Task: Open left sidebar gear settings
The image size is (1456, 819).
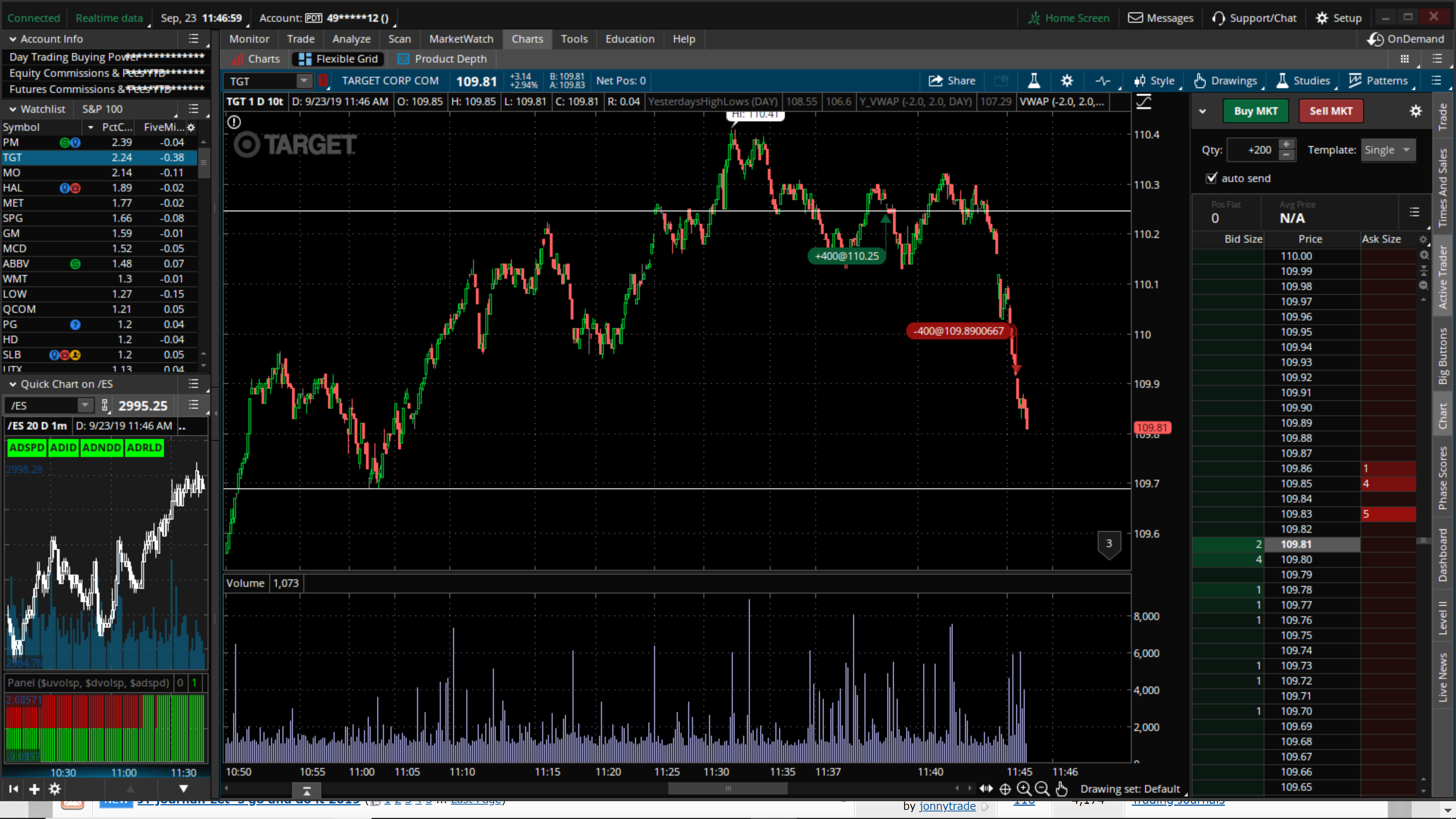Action: tap(55, 789)
